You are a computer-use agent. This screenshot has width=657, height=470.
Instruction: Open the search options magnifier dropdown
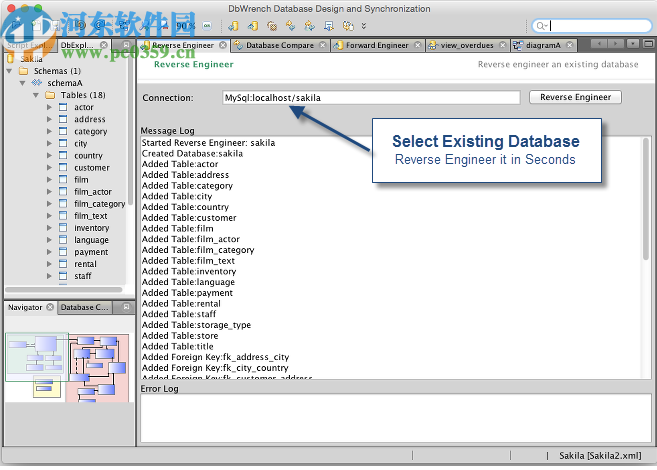[x=542, y=26]
